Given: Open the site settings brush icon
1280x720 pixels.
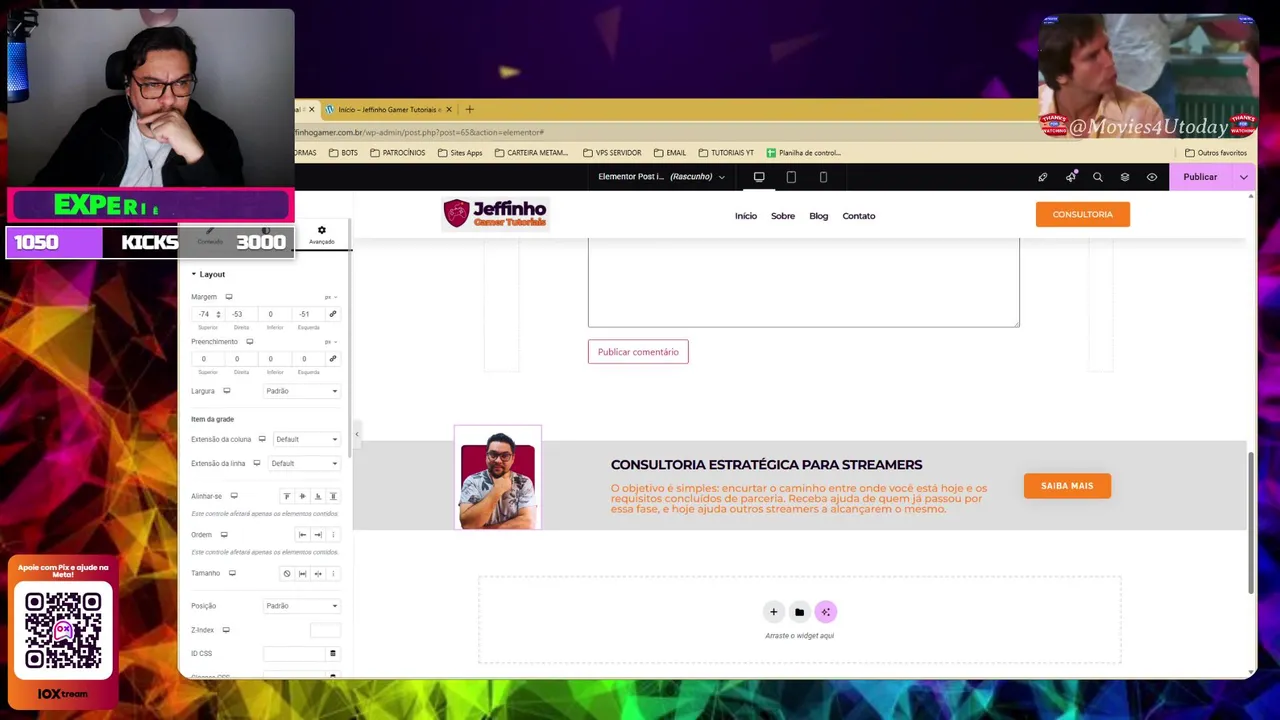Looking at the screenshot, I should [1043, 177].
